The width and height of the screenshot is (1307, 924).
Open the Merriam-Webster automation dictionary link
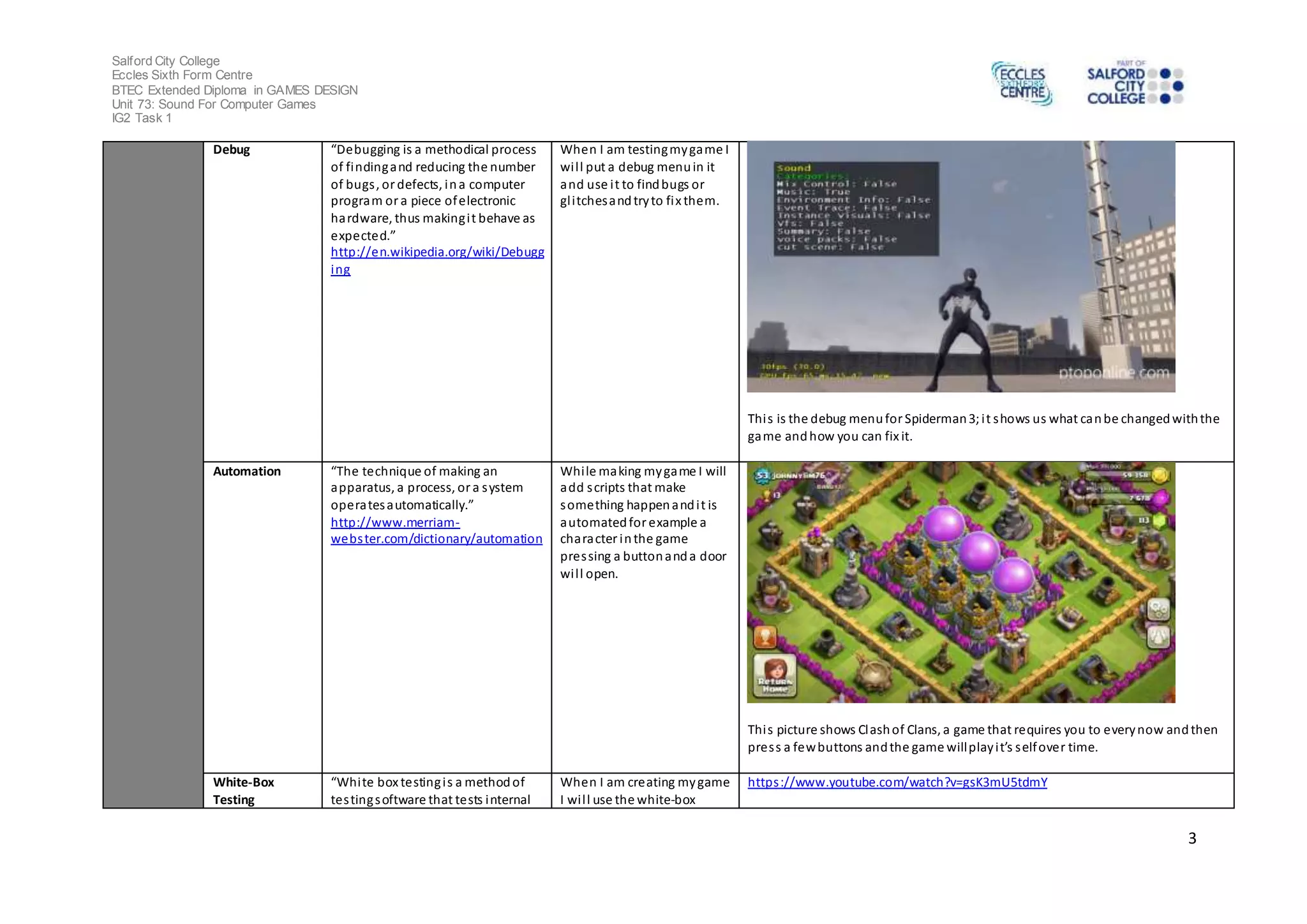click(436, 539)
